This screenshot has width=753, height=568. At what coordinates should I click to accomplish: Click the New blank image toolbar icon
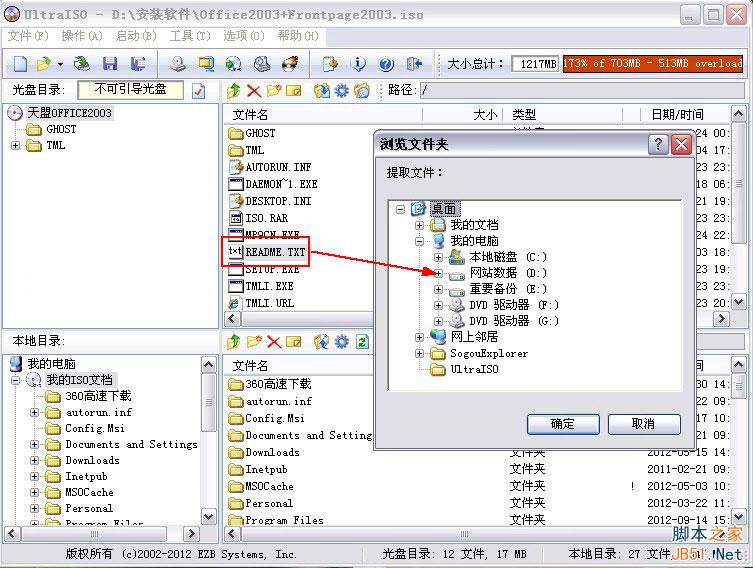(20, 64)
